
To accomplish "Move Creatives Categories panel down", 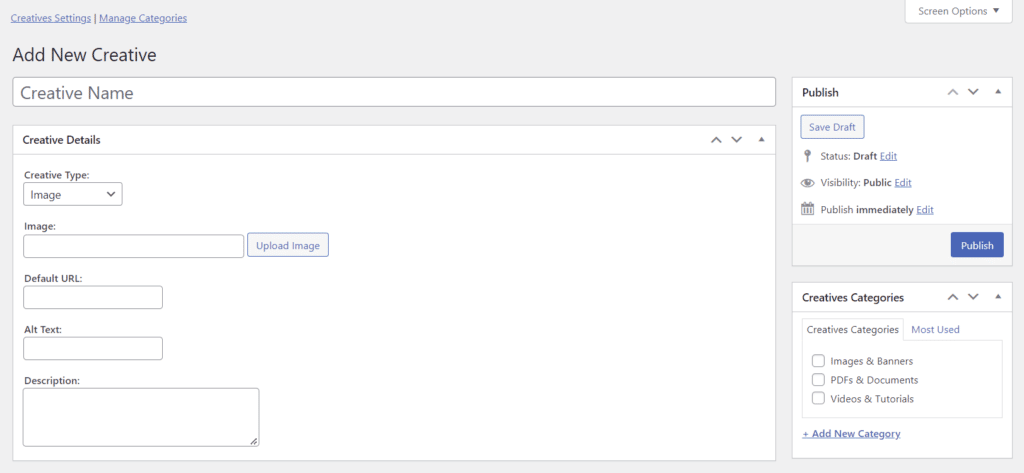I will tap(973, 297).
